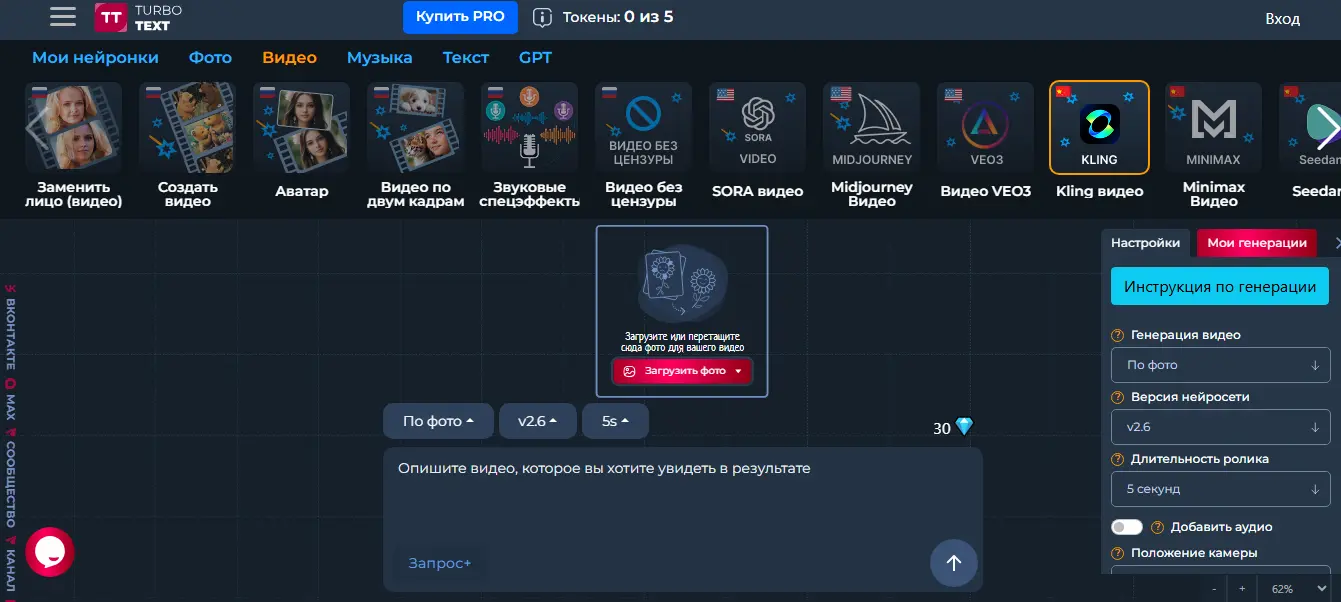The width and height of the screenshot is (1341, 602).
Task: Expand the clip duration dropdown
Action: tap(1220, 489)
